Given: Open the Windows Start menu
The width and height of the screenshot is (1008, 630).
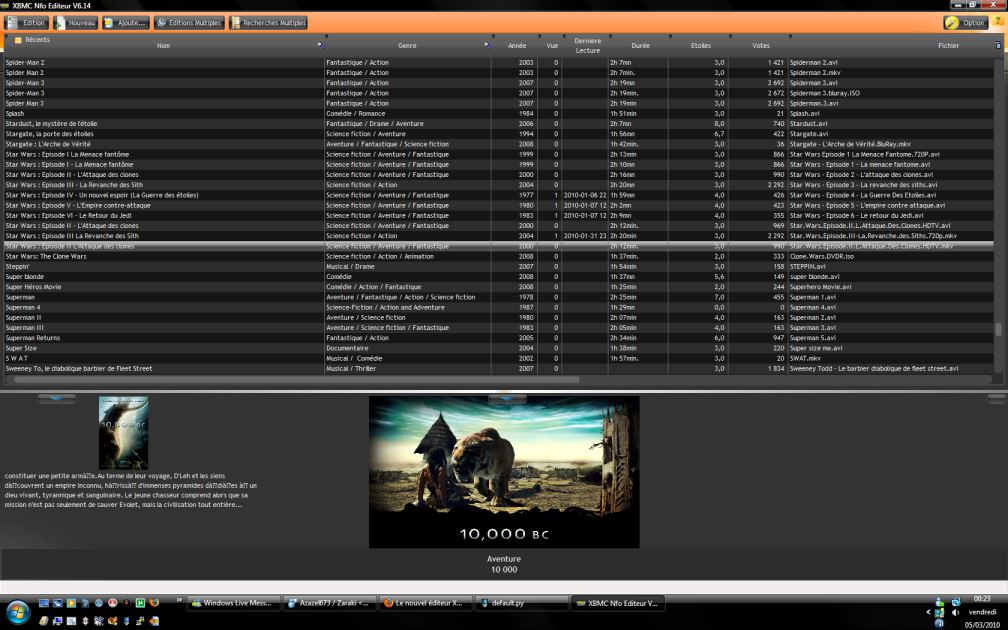Looking at the screenshot, I should coord(17,613).
